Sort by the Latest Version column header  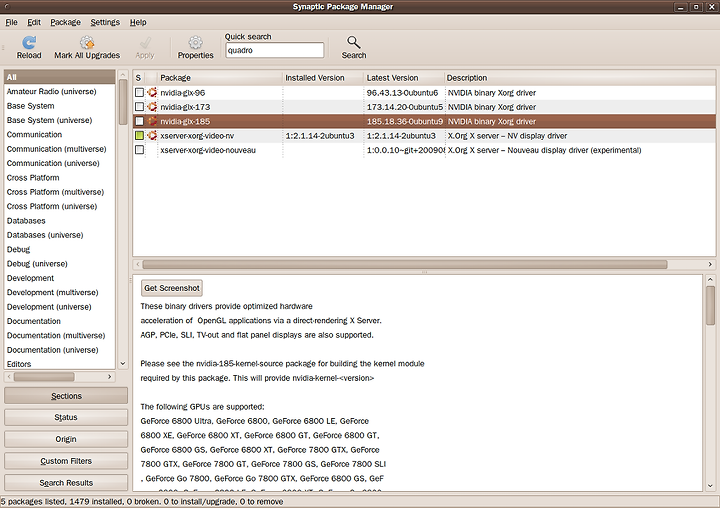404,78
